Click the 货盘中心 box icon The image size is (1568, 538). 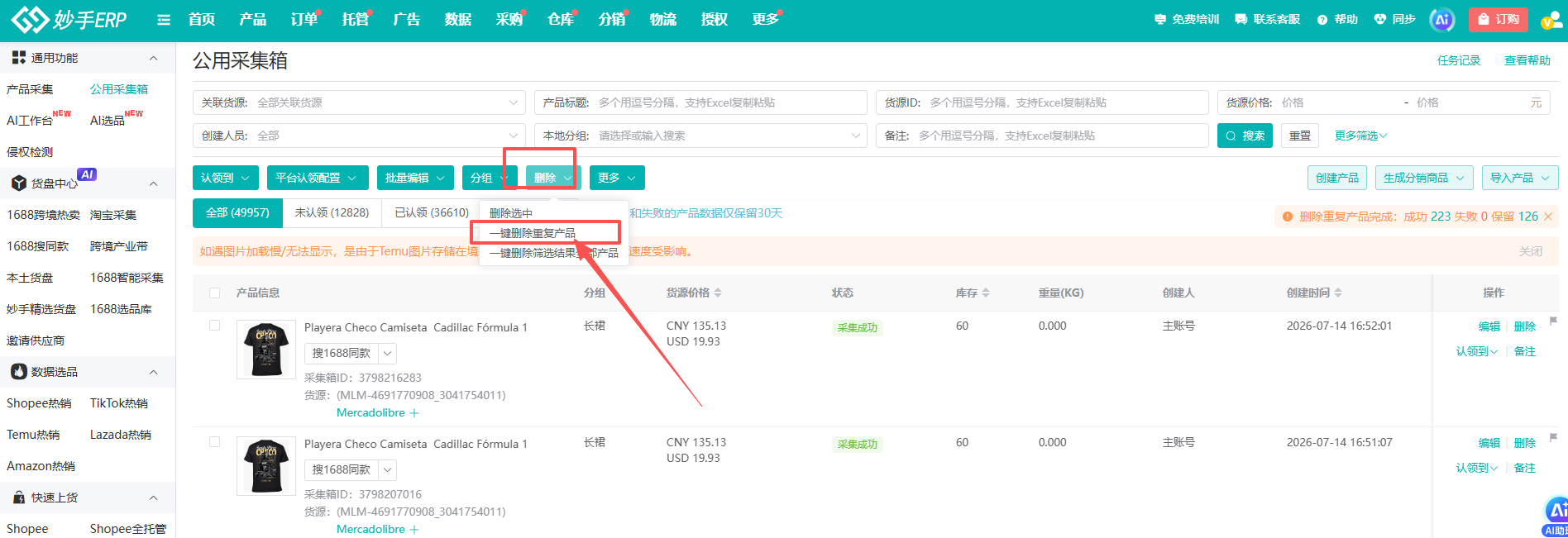tap(19, 183)
